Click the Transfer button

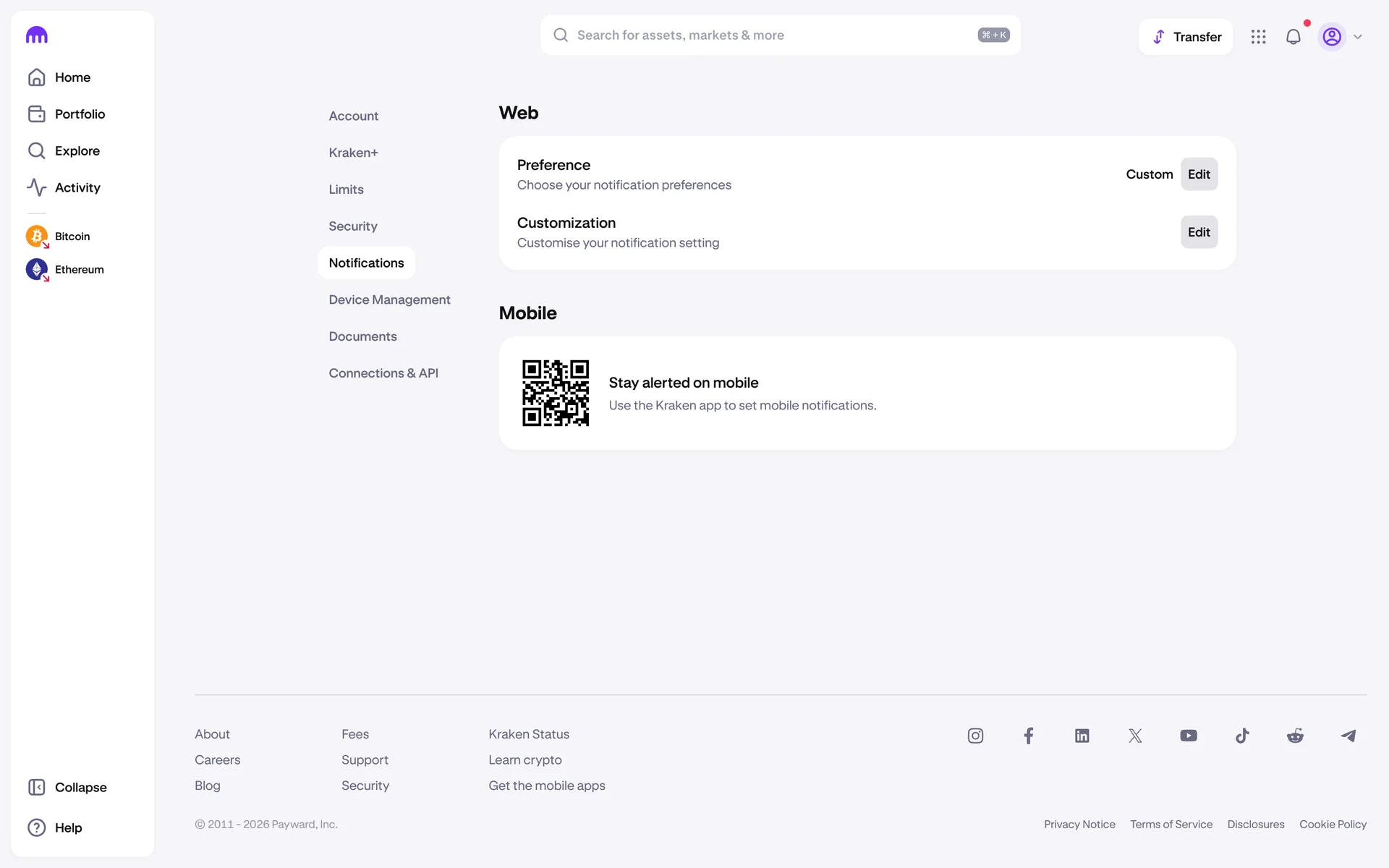tap(1186, 37)
